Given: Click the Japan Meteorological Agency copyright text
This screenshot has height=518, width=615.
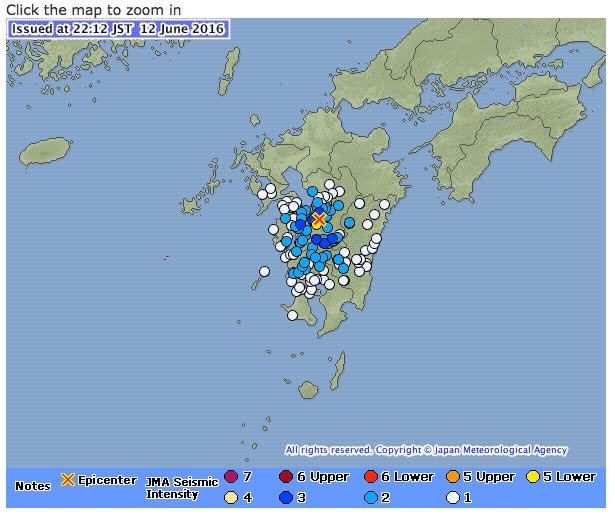Looking at the screenshot, I should click(426, 450).
